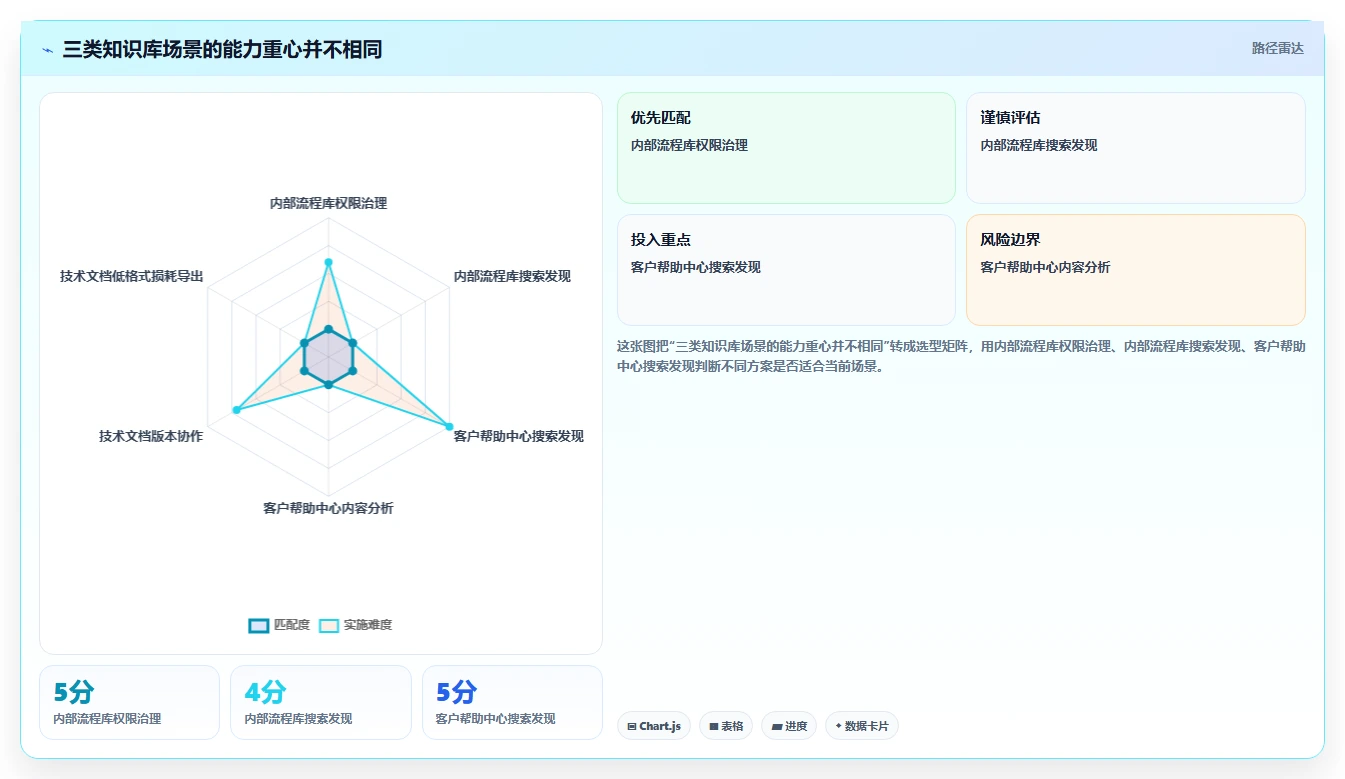
Task: Click the 匹配度 legend color box
Action: pos(259,625)
